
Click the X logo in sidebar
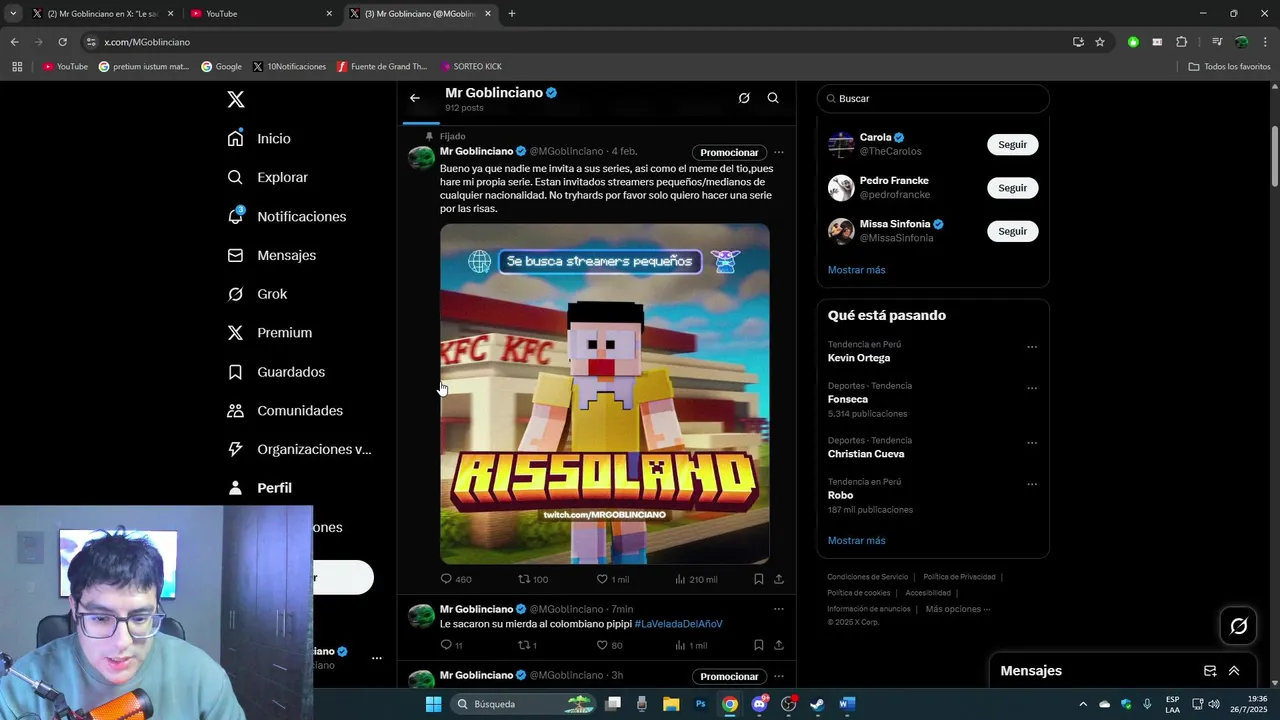click(236, 99)
